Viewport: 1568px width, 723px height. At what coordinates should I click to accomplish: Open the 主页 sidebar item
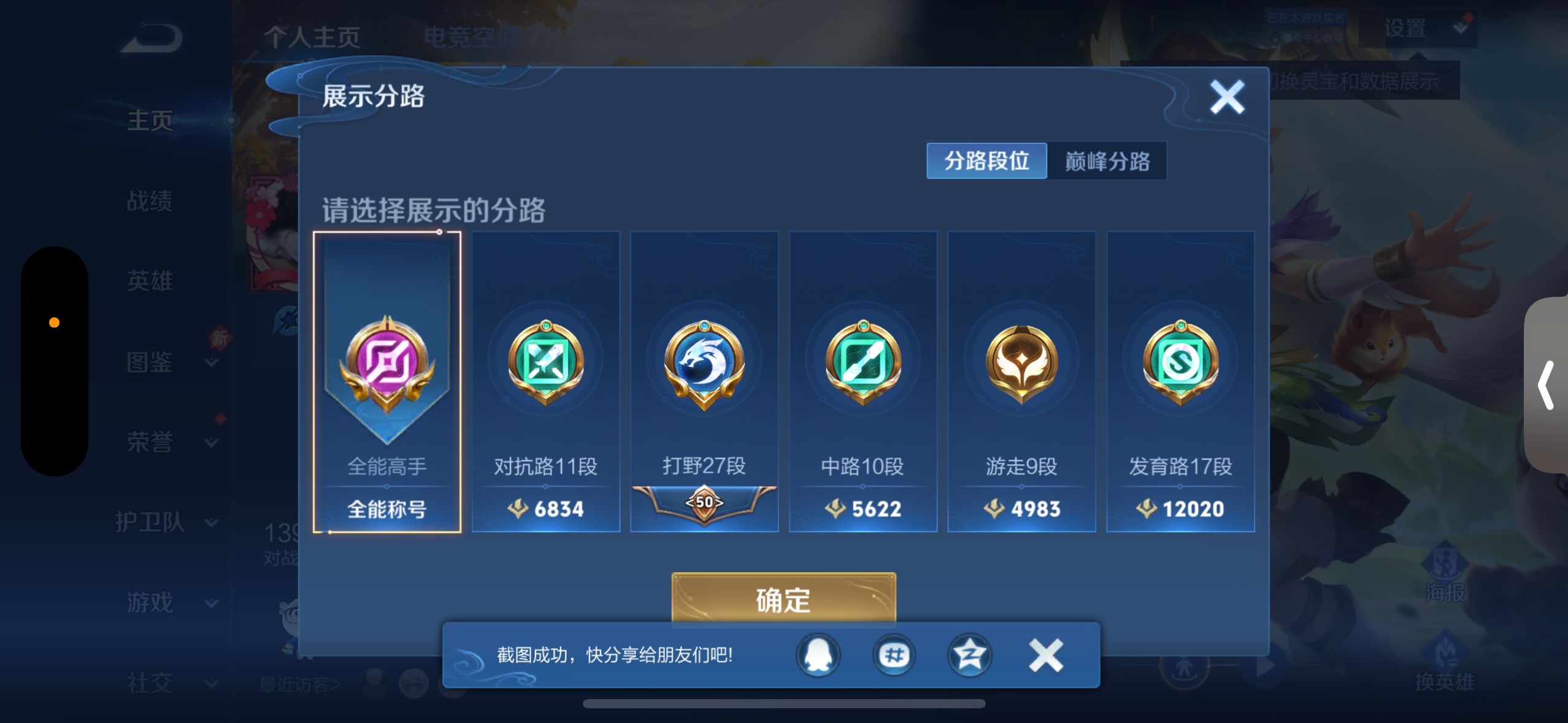[150, 120]
